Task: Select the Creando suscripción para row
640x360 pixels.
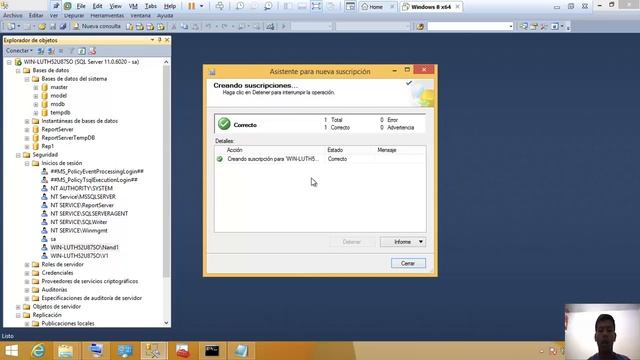Action: click(320, 159)
